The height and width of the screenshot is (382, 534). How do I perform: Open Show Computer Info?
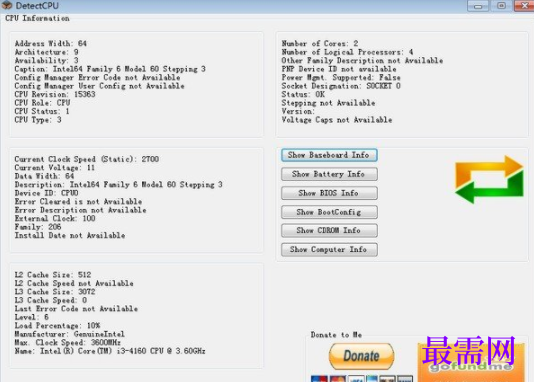[329, 250]
